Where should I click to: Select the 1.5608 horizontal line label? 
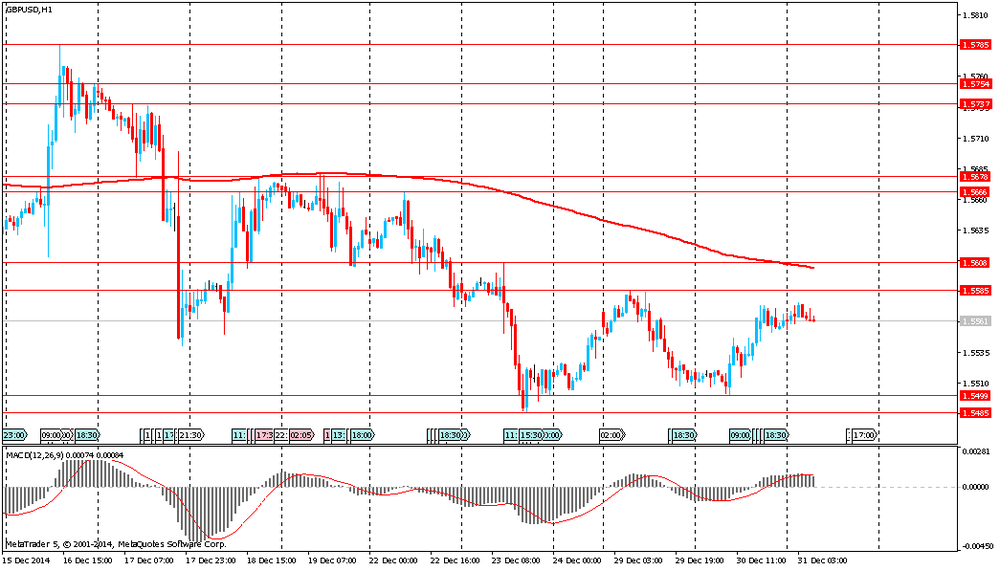coord(975,262)
